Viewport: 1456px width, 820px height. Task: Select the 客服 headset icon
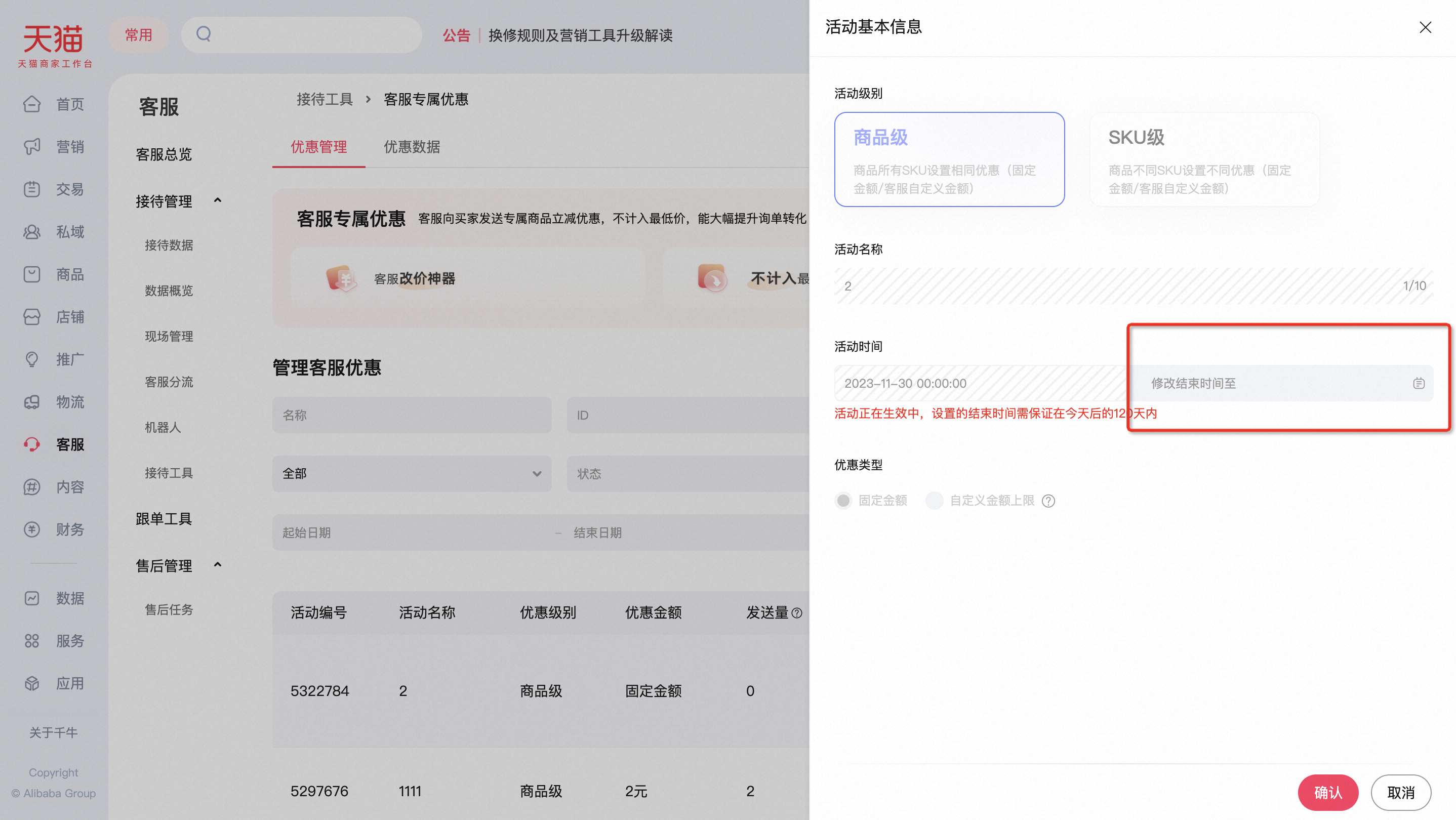click(x=32, y=444)
